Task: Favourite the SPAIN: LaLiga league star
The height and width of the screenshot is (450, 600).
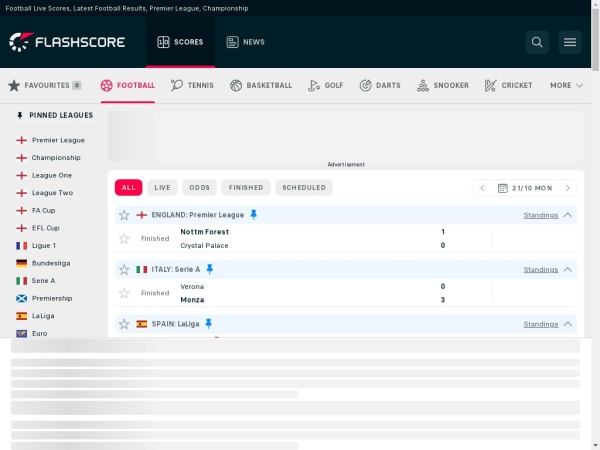Action: coord(124,324)
